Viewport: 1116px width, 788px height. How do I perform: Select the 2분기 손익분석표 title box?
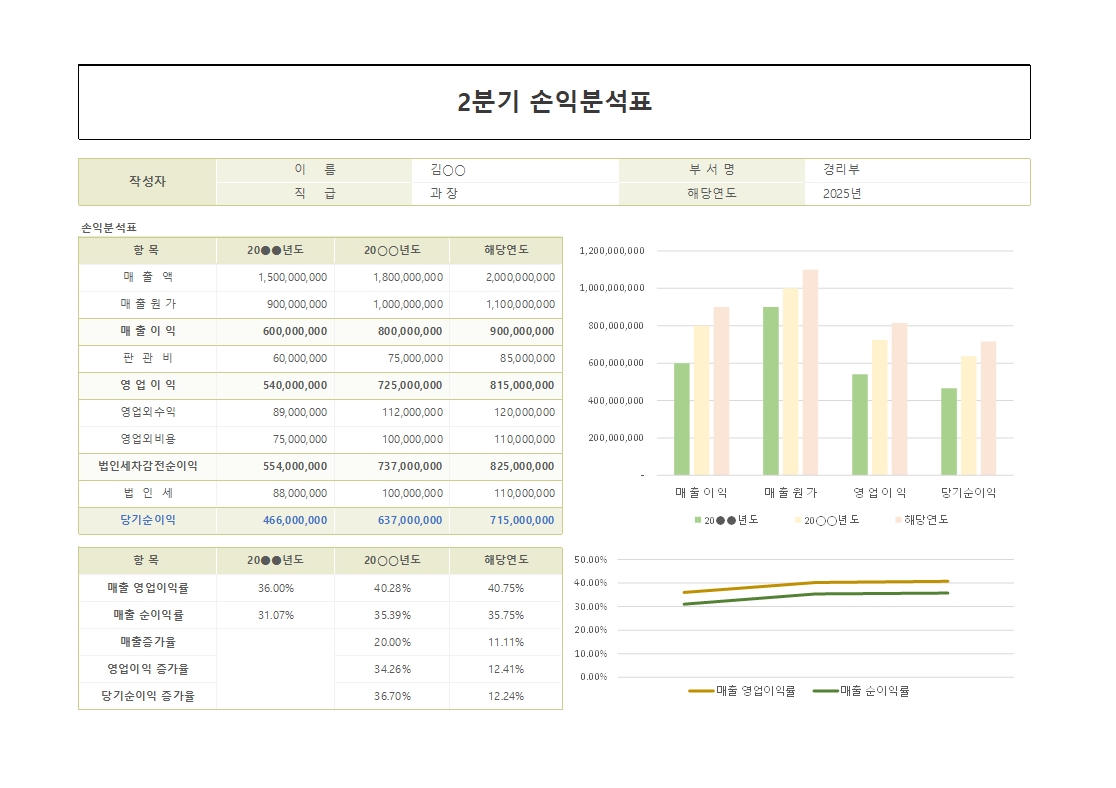click(x=554, y=102)
